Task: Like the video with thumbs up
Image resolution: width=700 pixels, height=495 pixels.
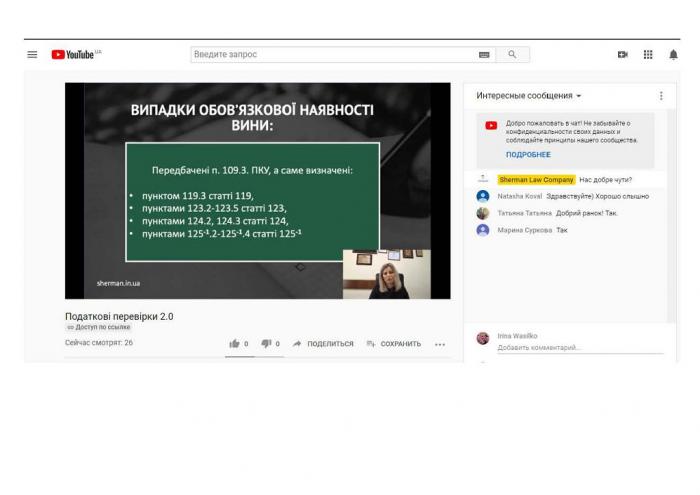Action: (235, 344)
